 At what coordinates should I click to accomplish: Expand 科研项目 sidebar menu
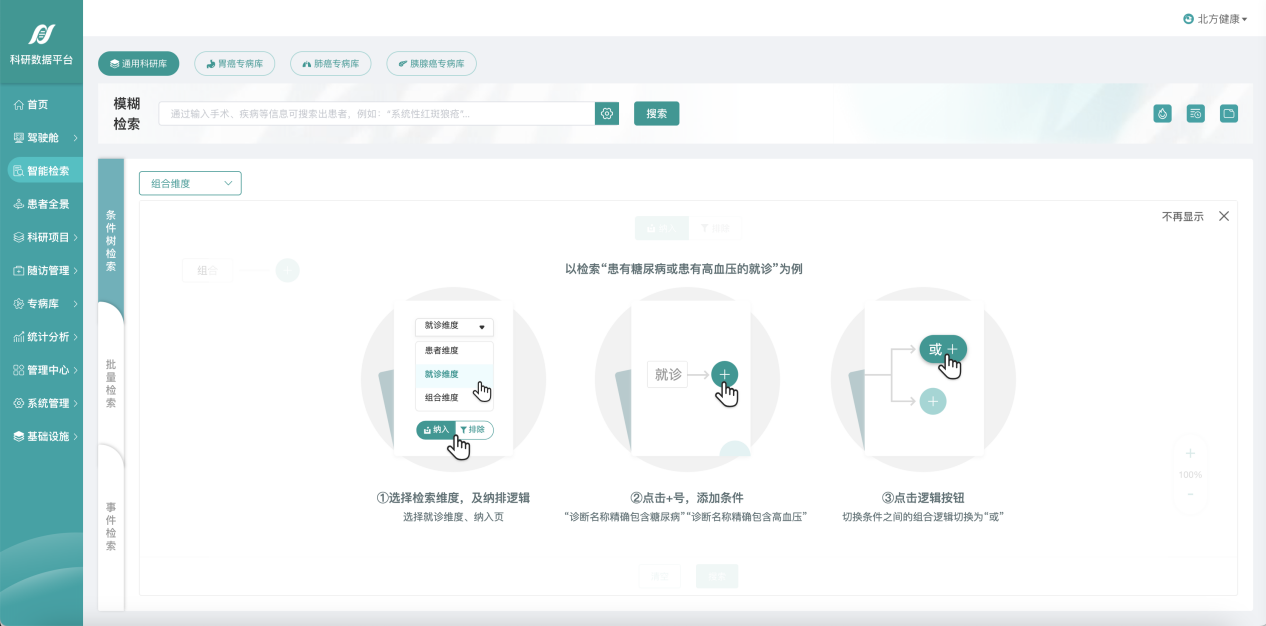point(47,237)
